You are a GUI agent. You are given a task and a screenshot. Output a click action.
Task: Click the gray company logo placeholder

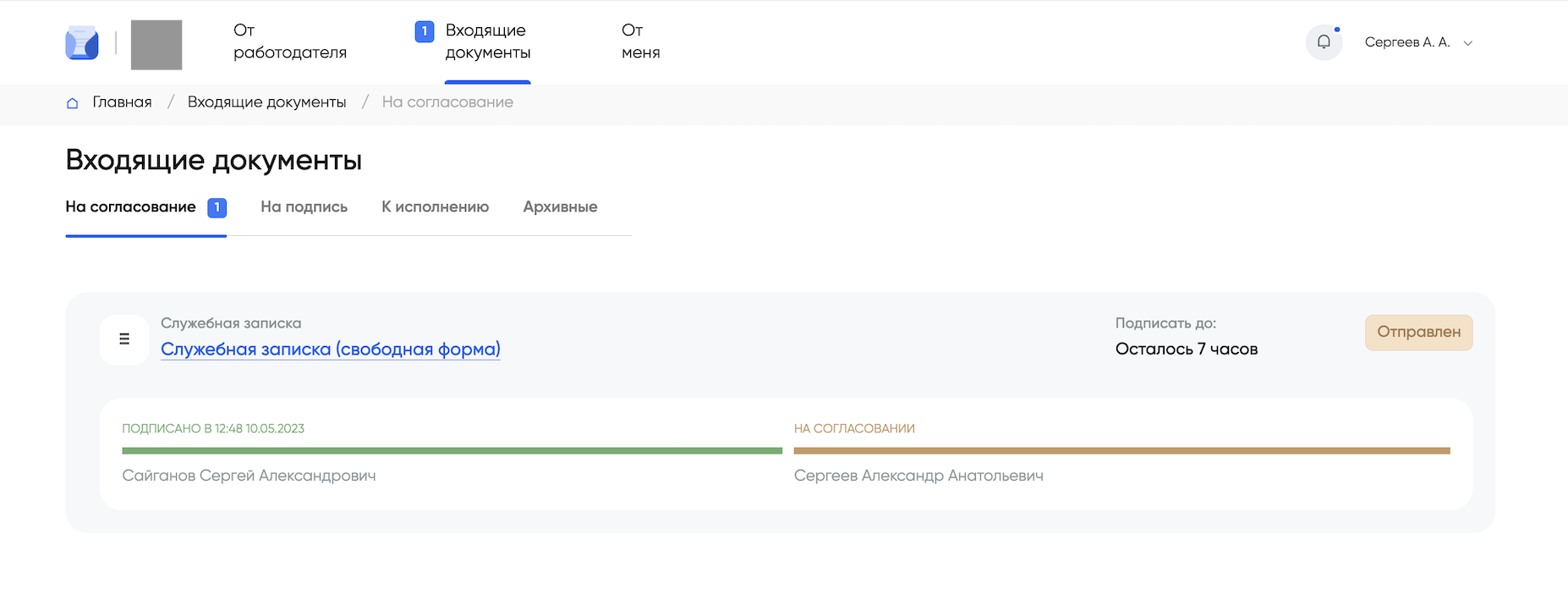pyautogui.click(x=156, y=45)
